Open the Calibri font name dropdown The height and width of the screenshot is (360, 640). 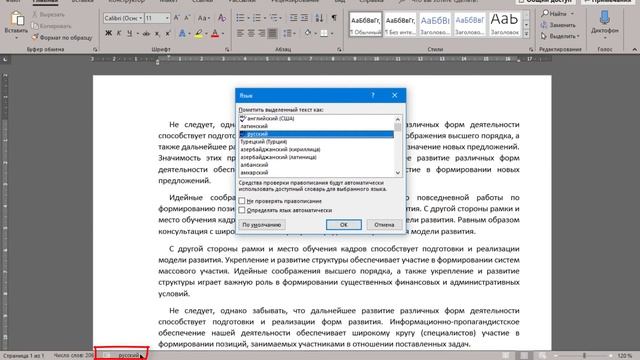tap(140, 18)
